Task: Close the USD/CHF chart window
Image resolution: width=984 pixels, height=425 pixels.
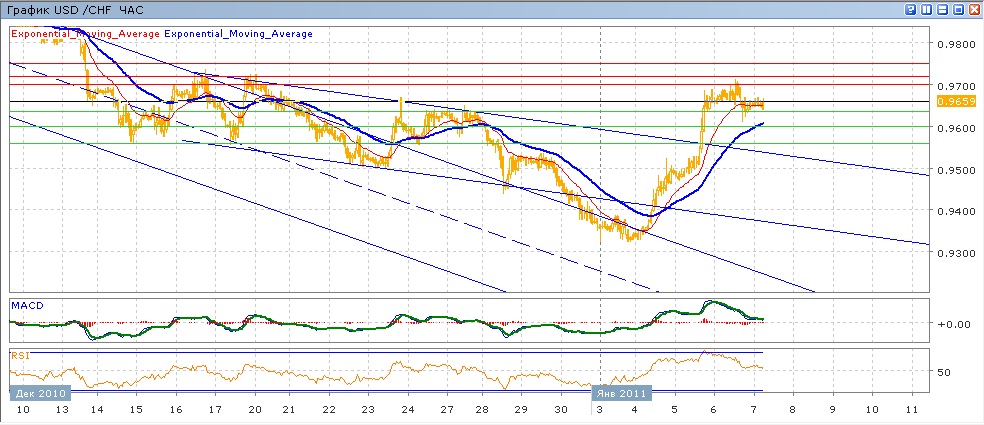Action: tap(973, 9)
